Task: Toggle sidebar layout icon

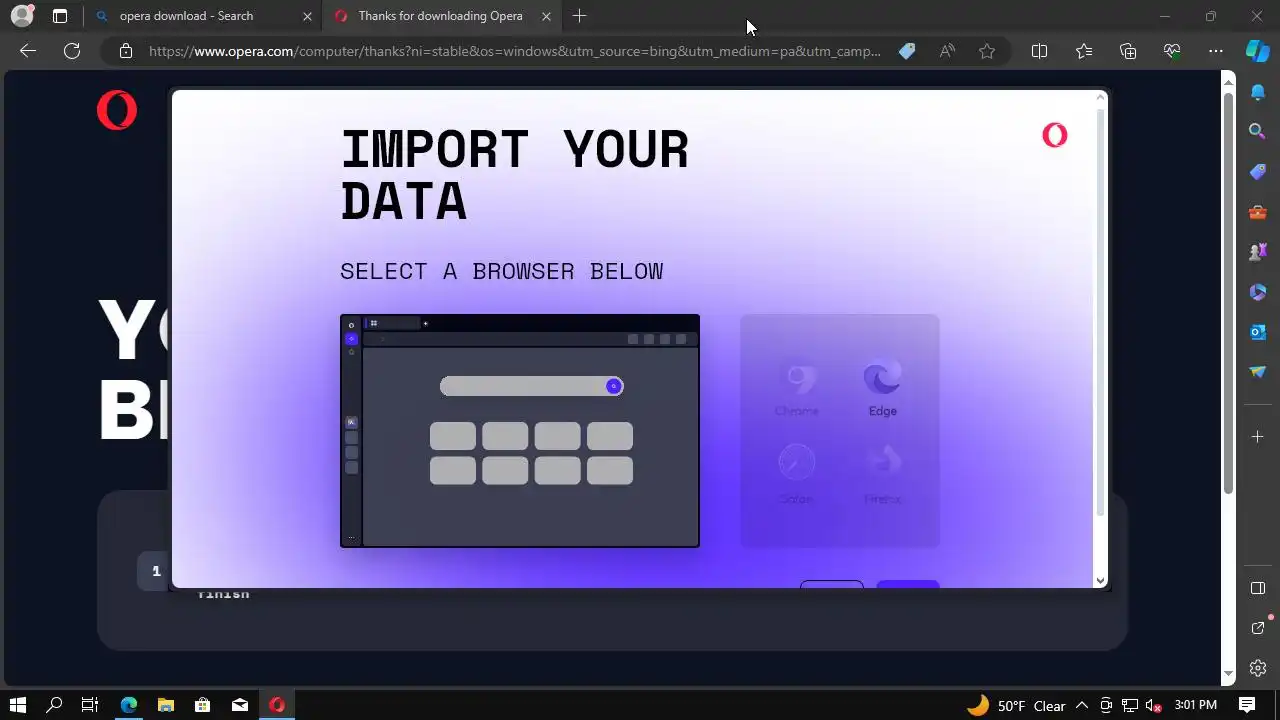Action: [1258, 588]
